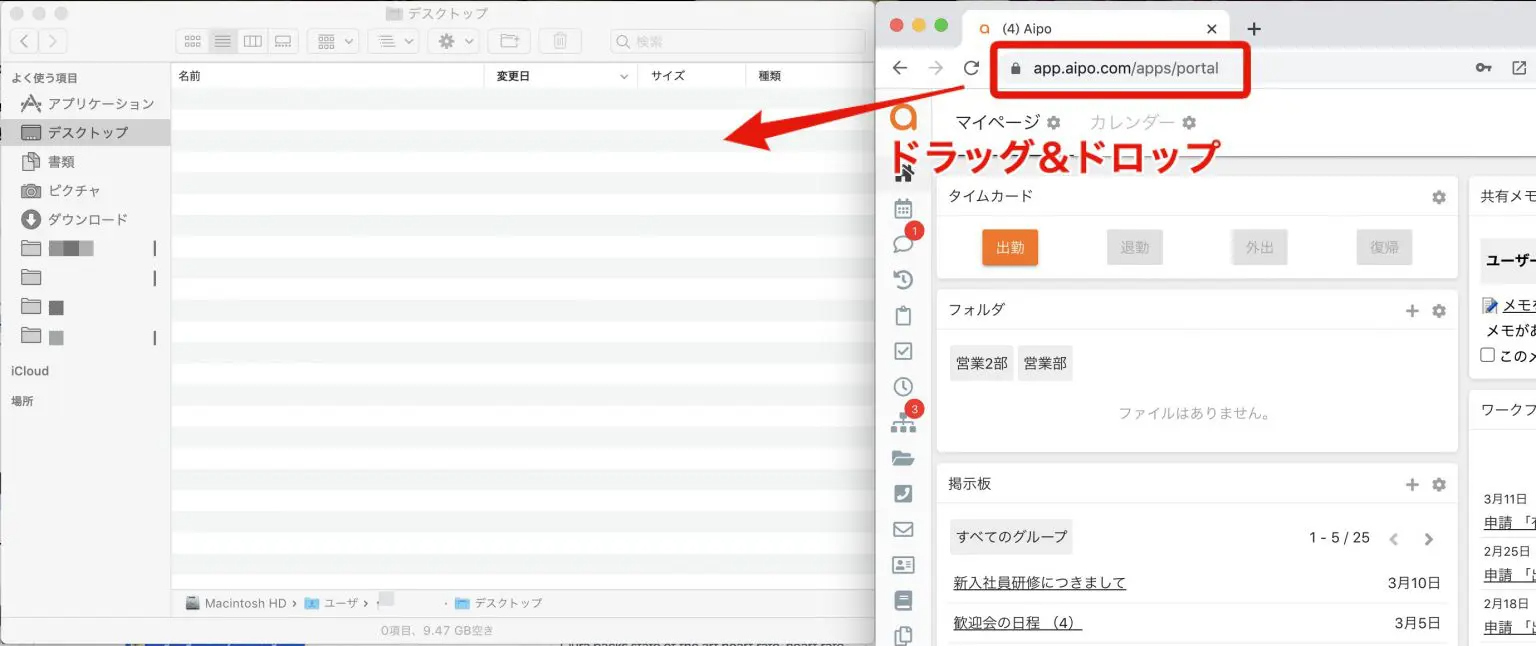The image size is (1536, 646).
Task: Open すべてのグループ filter
Action: [x=1011, y=537]
